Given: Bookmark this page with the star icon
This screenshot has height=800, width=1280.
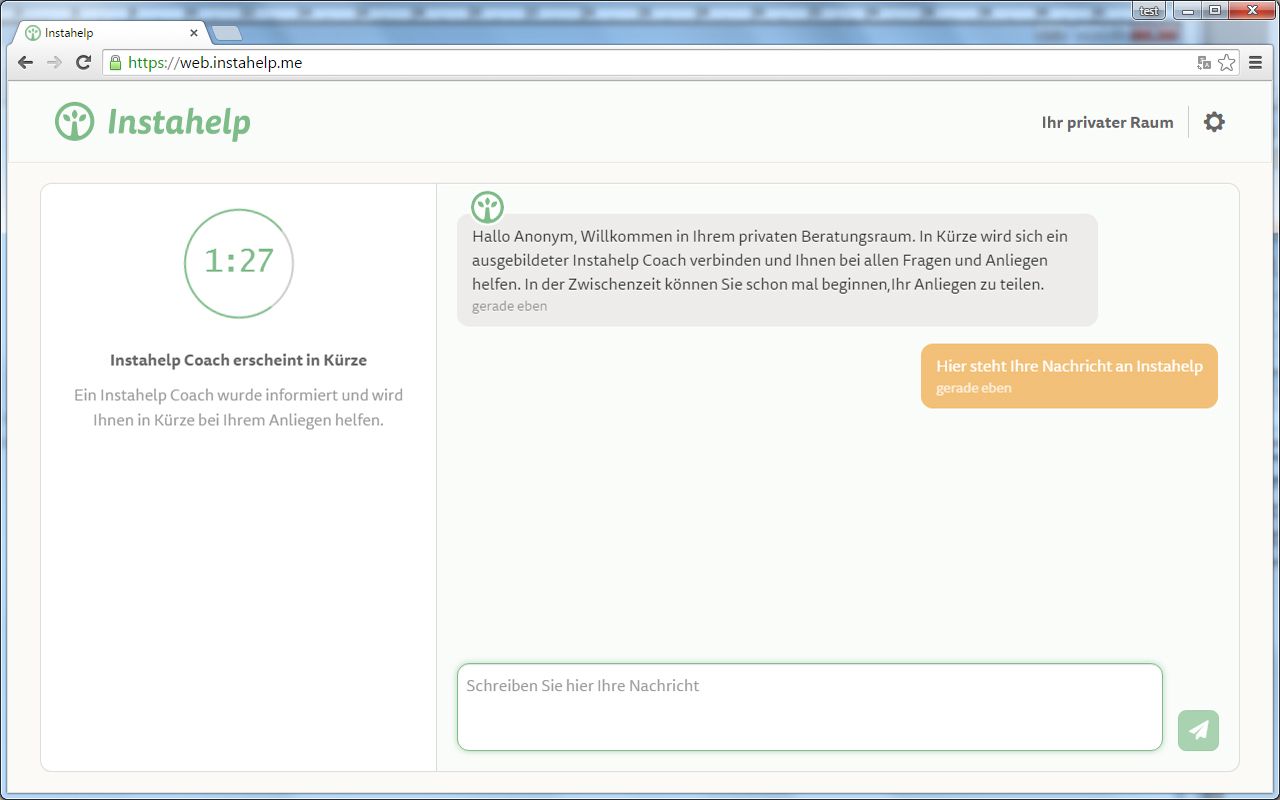Looking at the screenshot, I should pyautogui.click(x=1226, y=62).
